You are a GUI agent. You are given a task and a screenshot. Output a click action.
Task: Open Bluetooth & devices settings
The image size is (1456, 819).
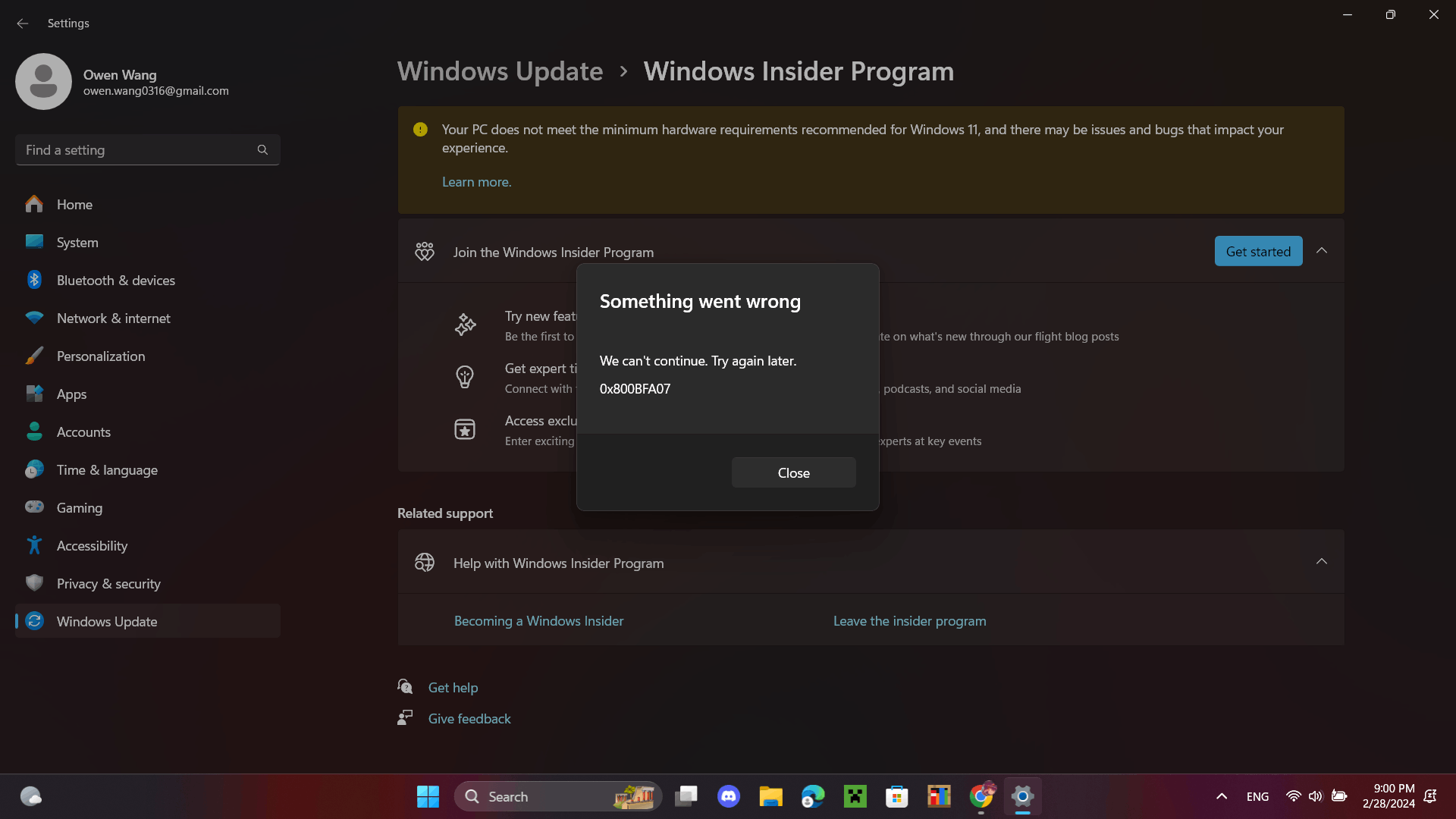point(147,281)
